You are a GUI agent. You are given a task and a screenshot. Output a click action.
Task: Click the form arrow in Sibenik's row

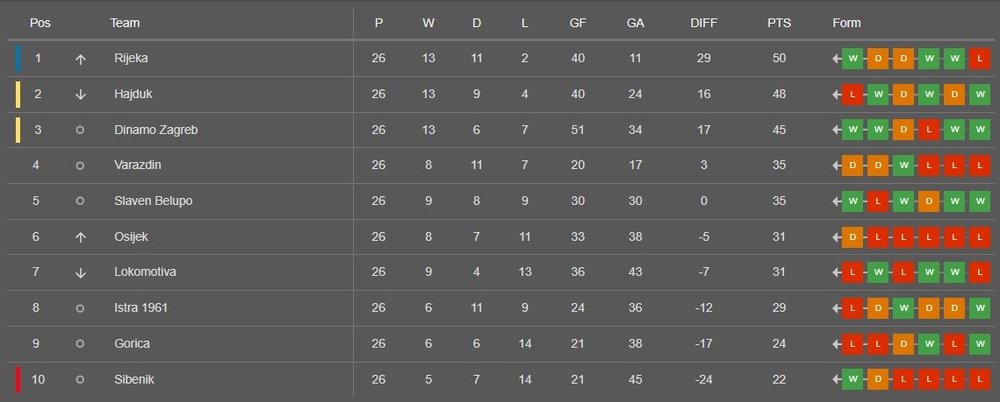pos(836,380)
